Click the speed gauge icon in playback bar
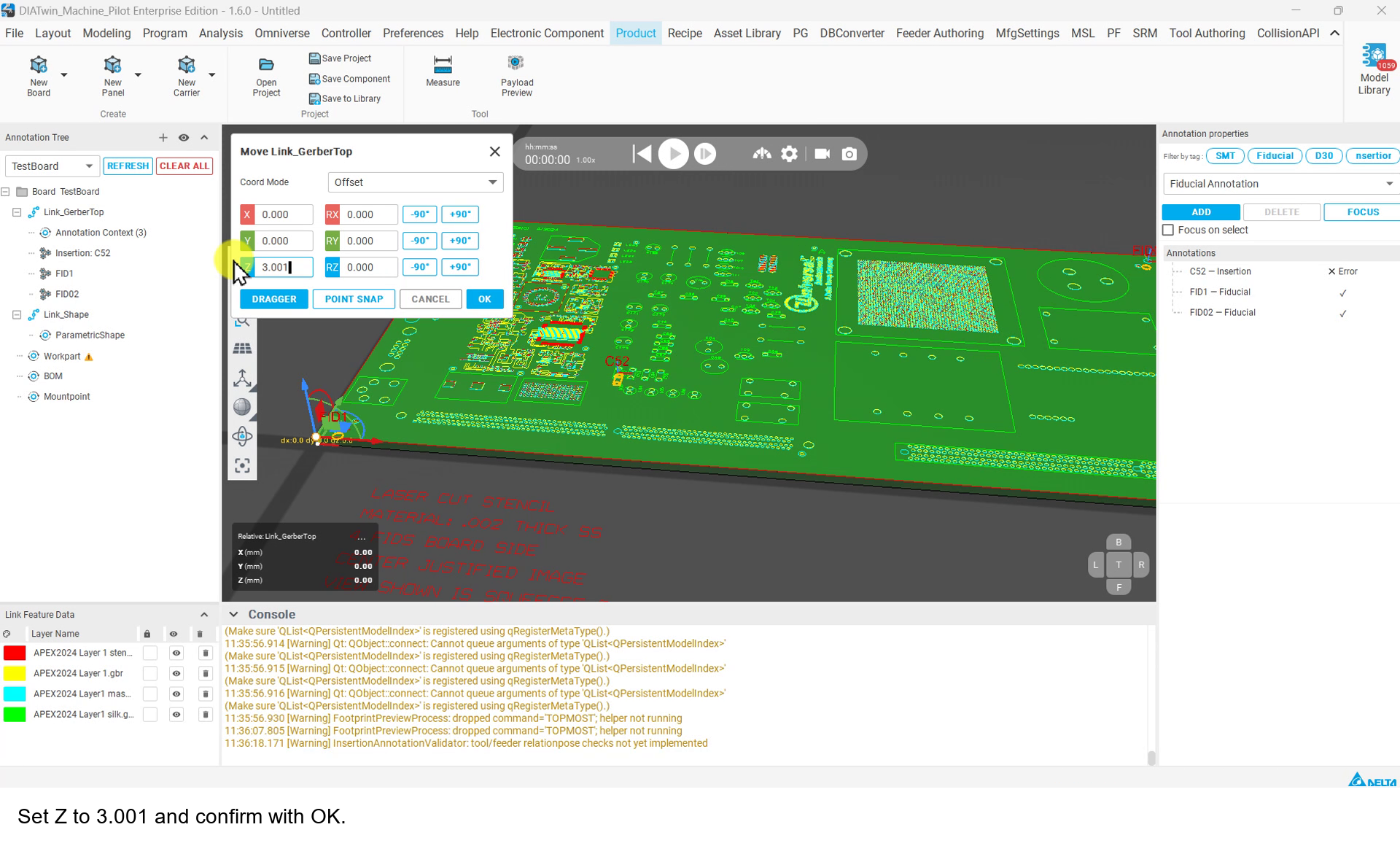 point(762,154)
